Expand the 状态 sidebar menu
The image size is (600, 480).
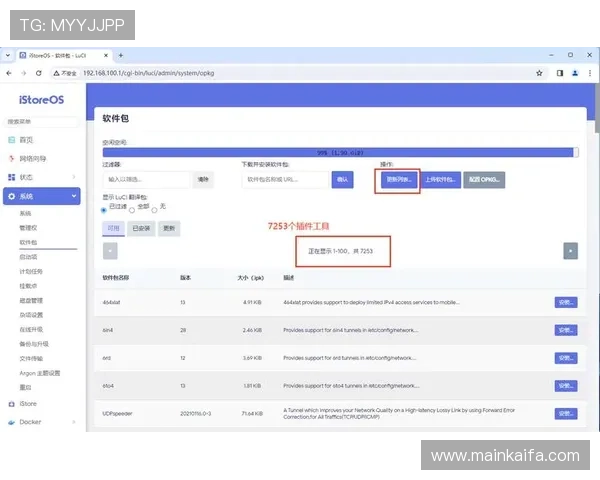click(x=41, y=177)
